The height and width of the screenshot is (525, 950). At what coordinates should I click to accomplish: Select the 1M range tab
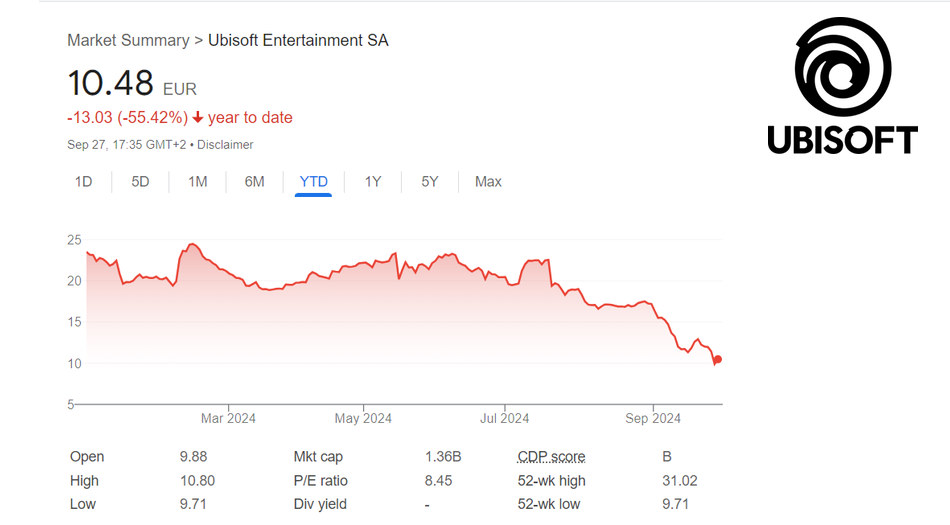click(x=198, y=182)
